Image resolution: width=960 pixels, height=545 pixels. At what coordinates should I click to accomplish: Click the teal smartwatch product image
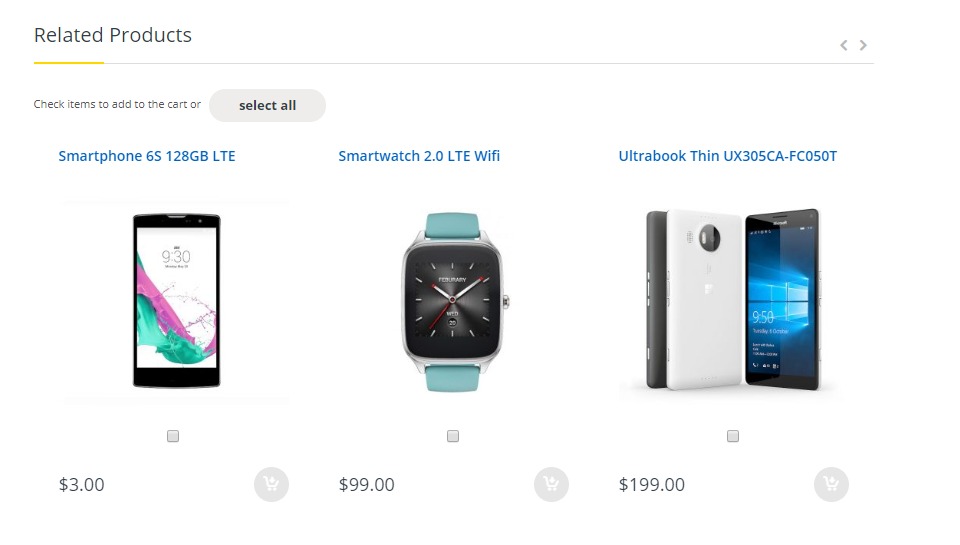(x=455, y=301)
